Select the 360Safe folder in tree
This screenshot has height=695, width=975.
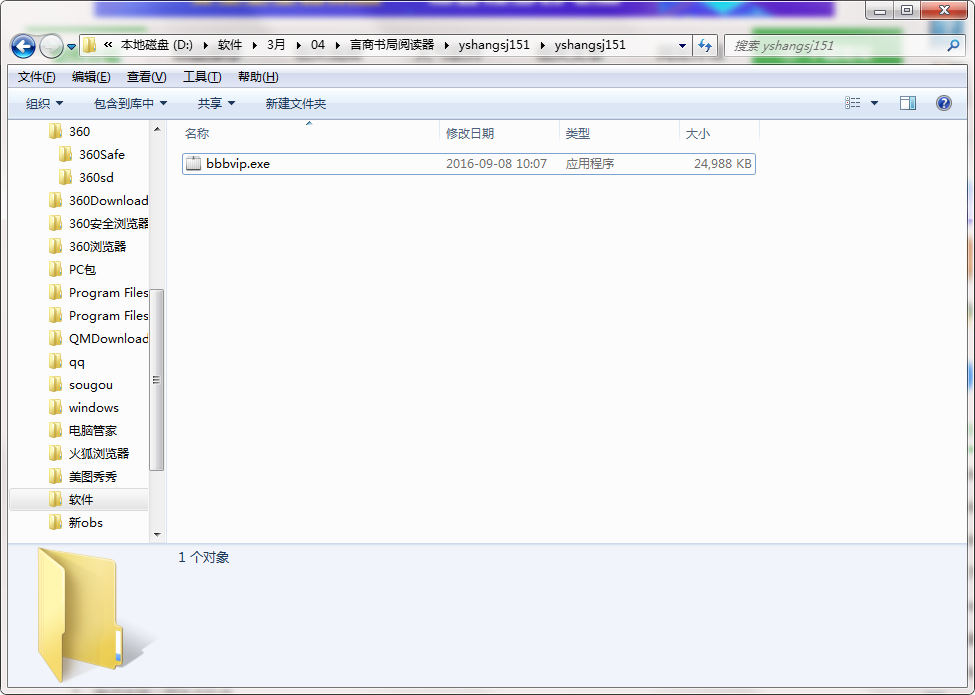(101, 154)
